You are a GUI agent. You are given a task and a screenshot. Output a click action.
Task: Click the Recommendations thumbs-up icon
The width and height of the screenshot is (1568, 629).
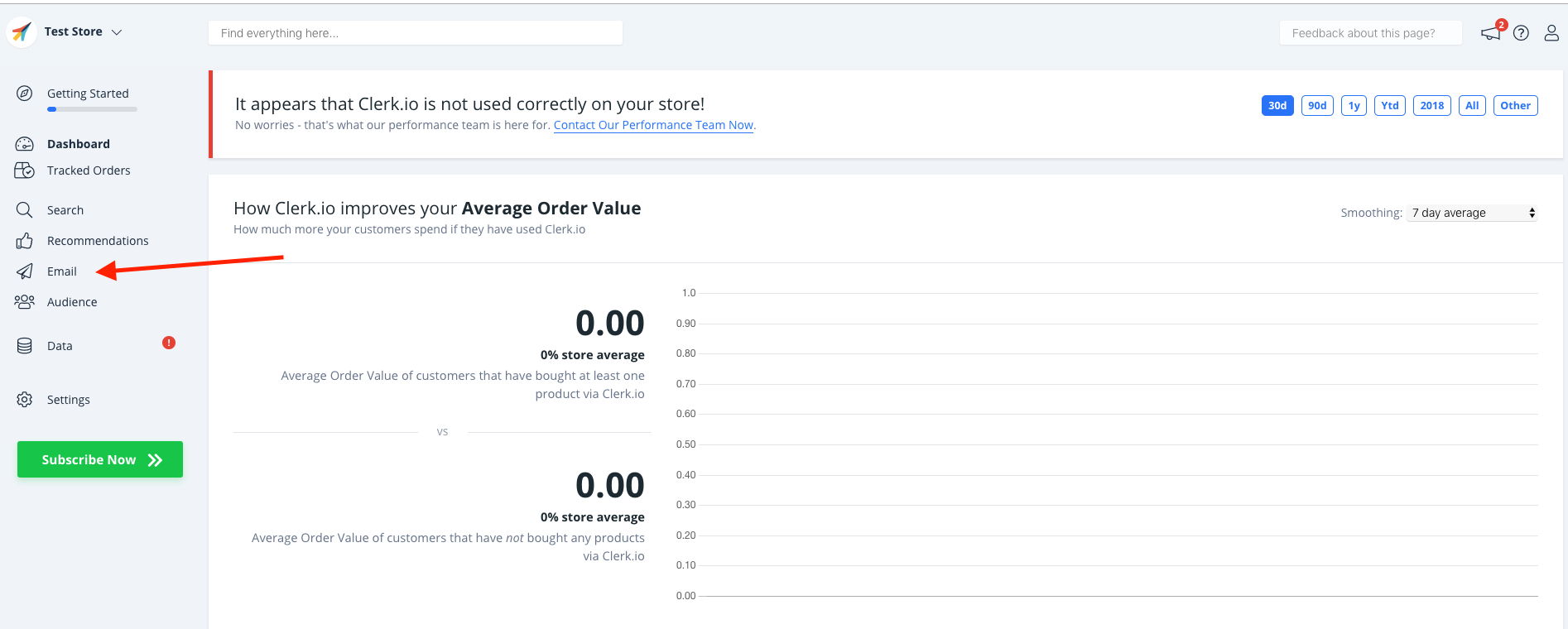pos(25,241)
